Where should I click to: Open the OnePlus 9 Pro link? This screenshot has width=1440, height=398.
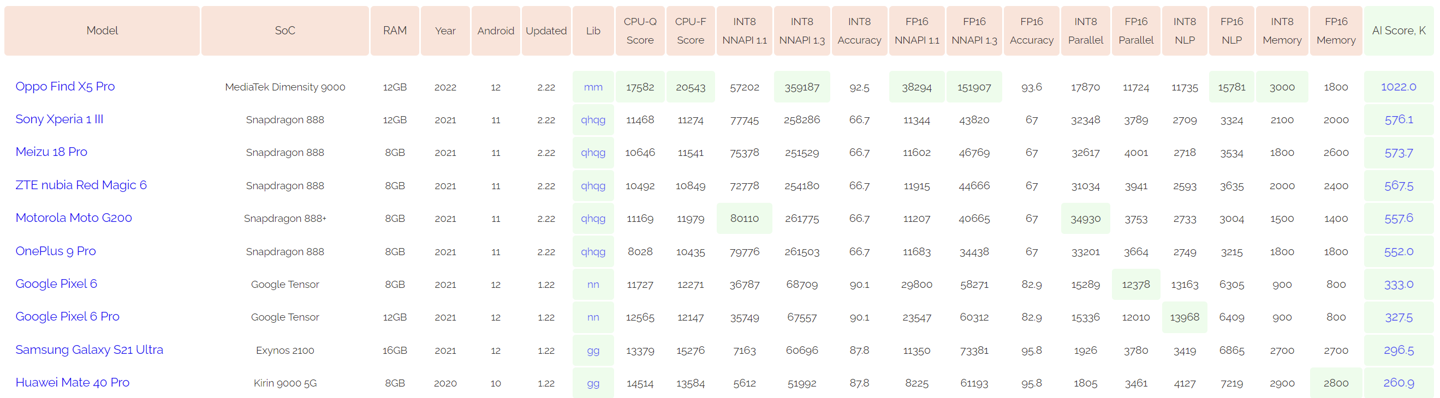[56, 251]
